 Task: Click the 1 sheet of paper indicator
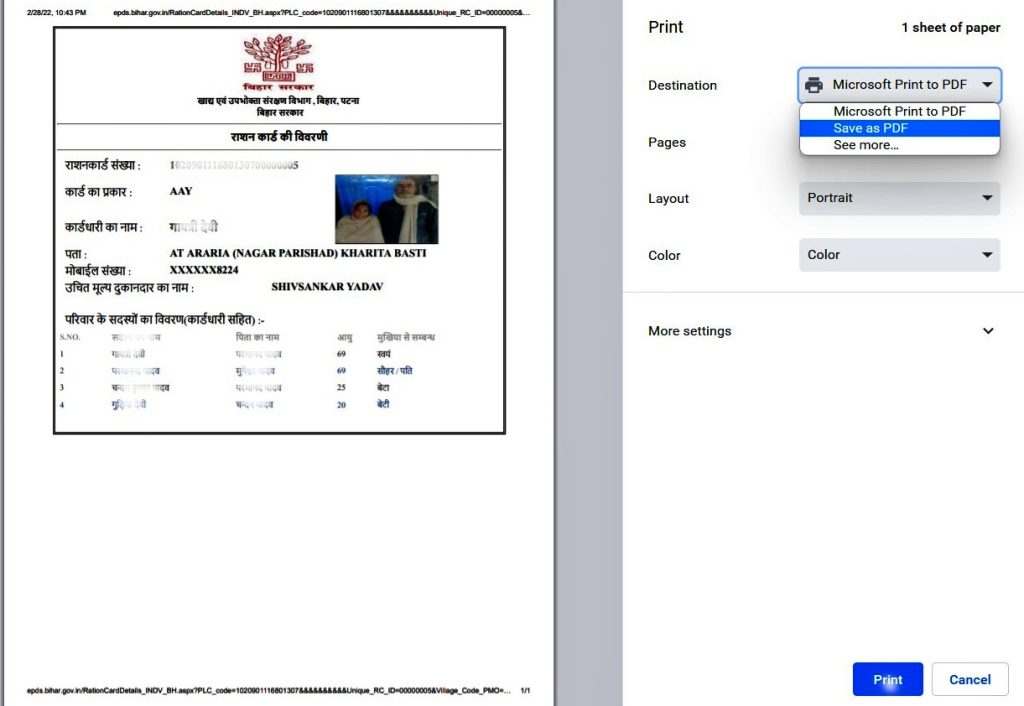coord(951,27)
